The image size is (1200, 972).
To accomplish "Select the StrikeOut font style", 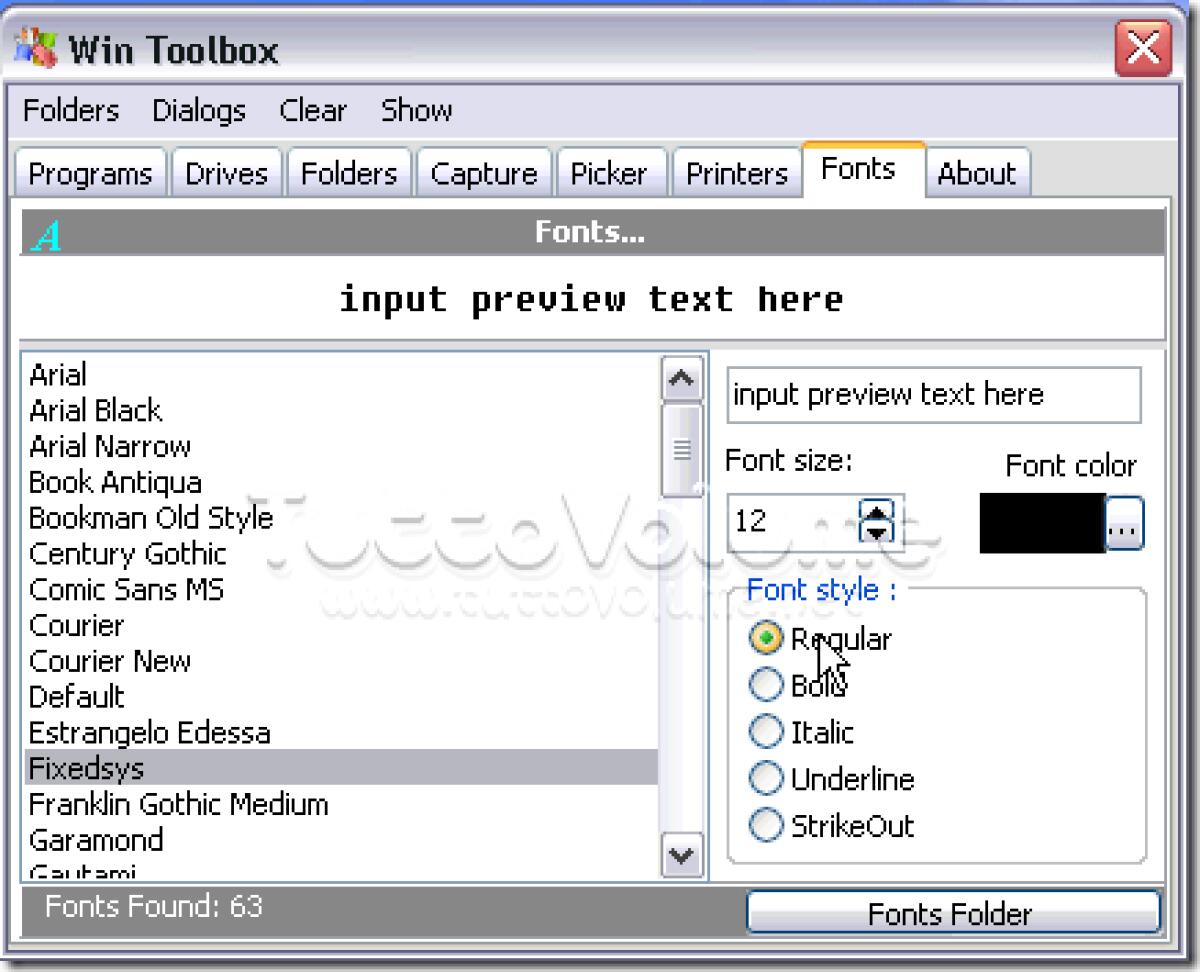I will [832, 826].
